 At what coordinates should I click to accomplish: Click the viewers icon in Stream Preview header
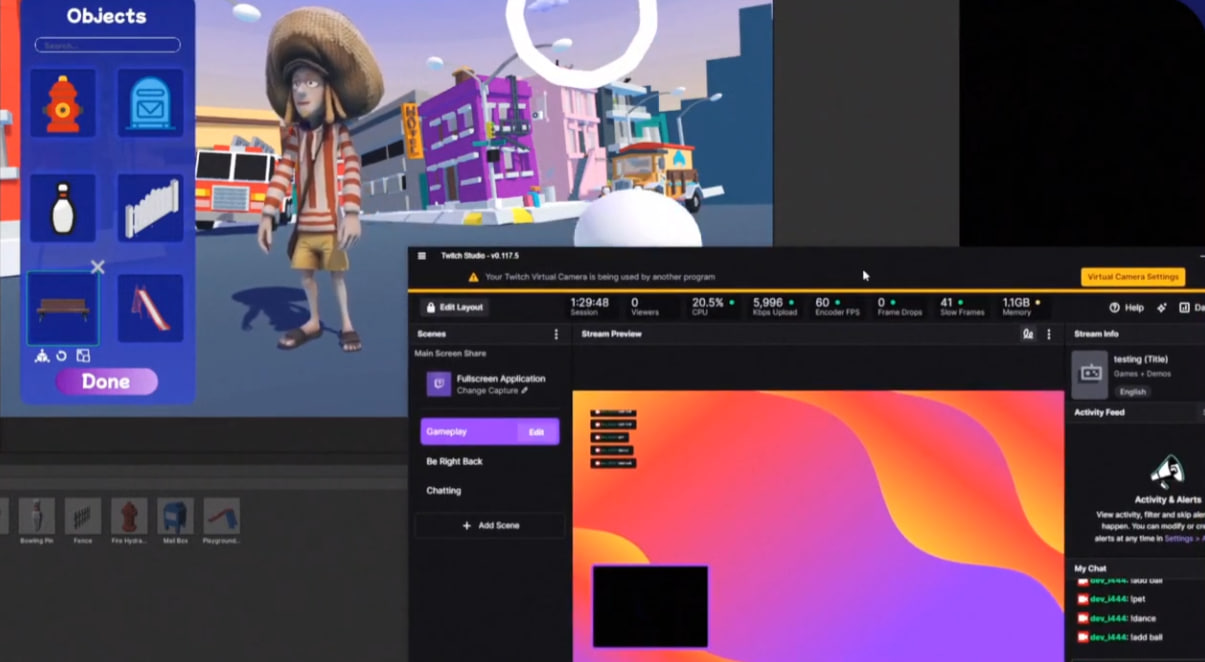[1027, 334]
